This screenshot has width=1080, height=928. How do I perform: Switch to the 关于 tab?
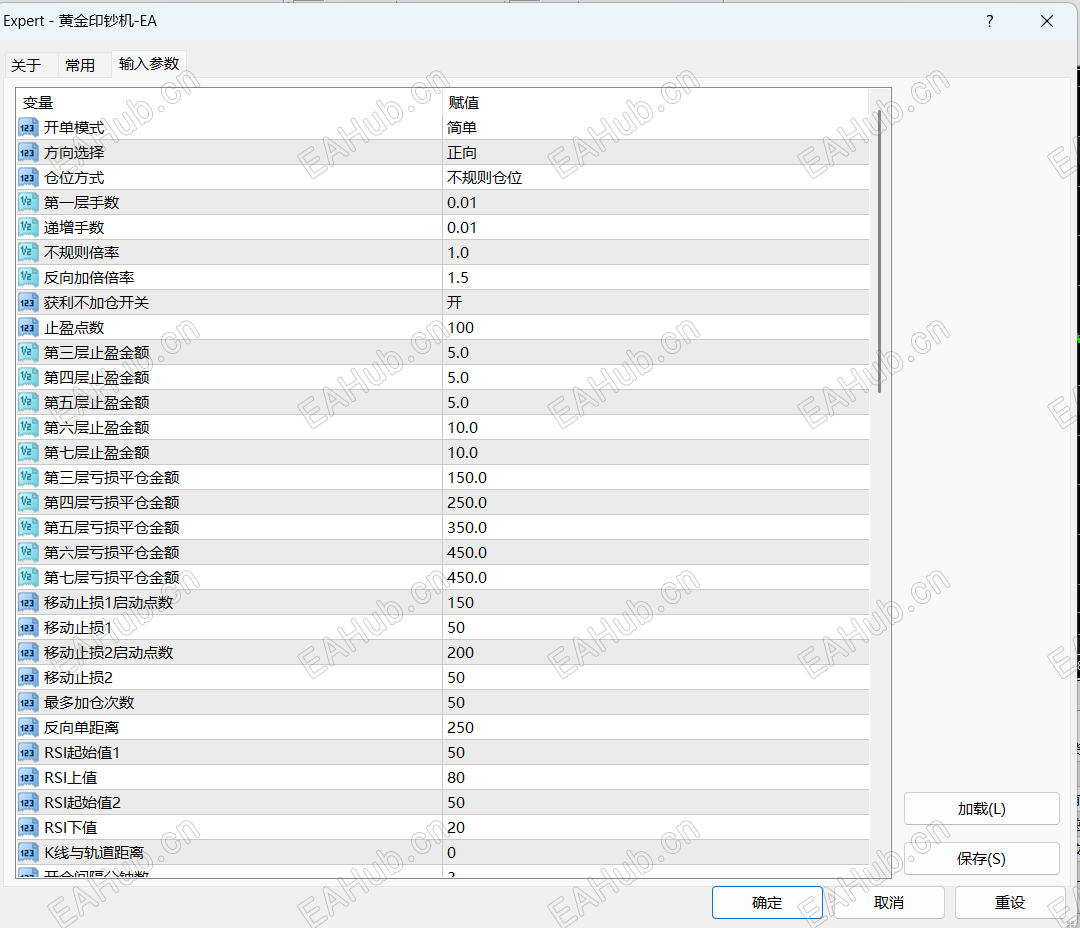[x=29, y=64]
